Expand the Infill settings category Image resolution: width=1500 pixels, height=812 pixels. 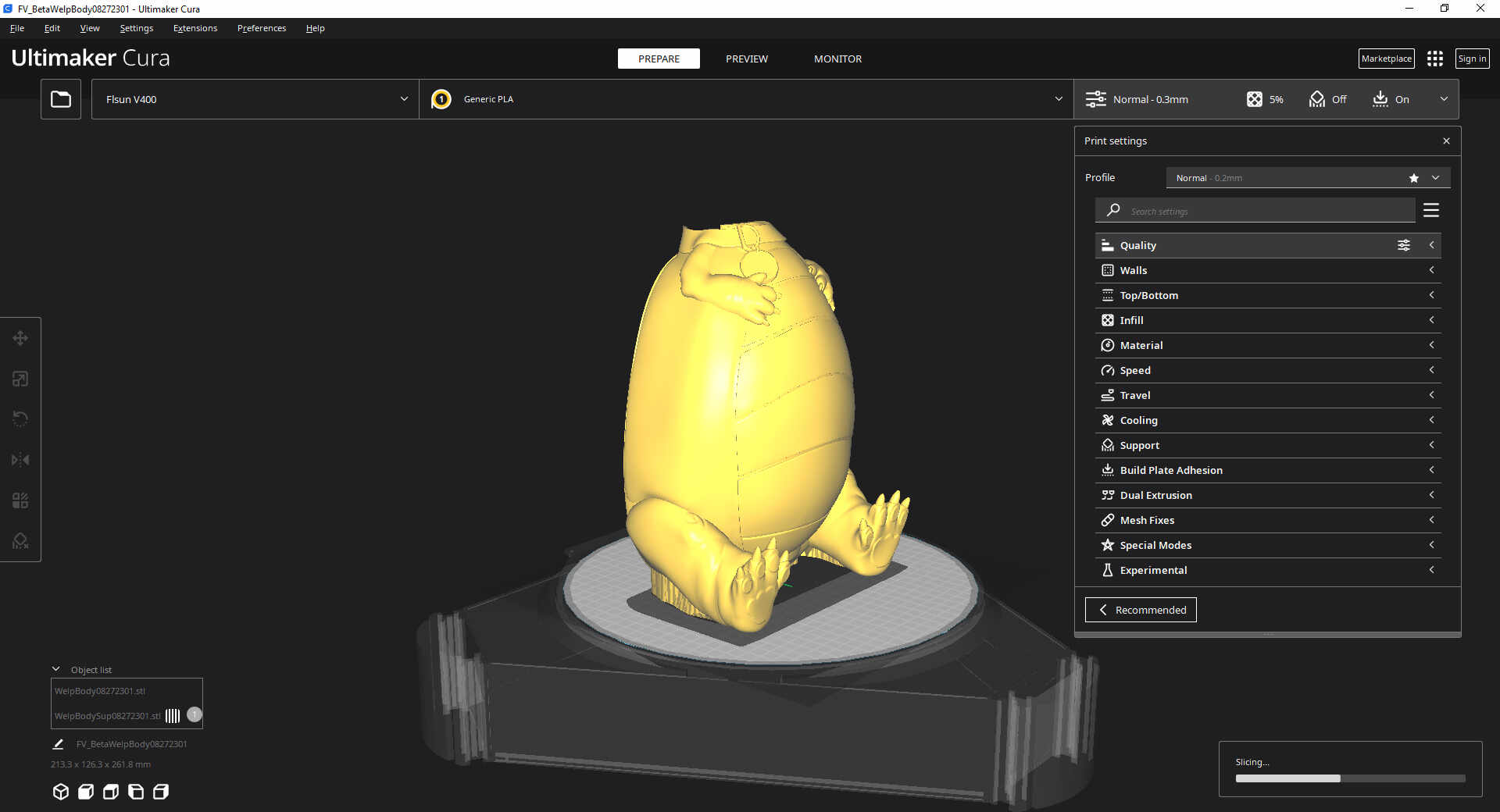[x=1267, y=320]
